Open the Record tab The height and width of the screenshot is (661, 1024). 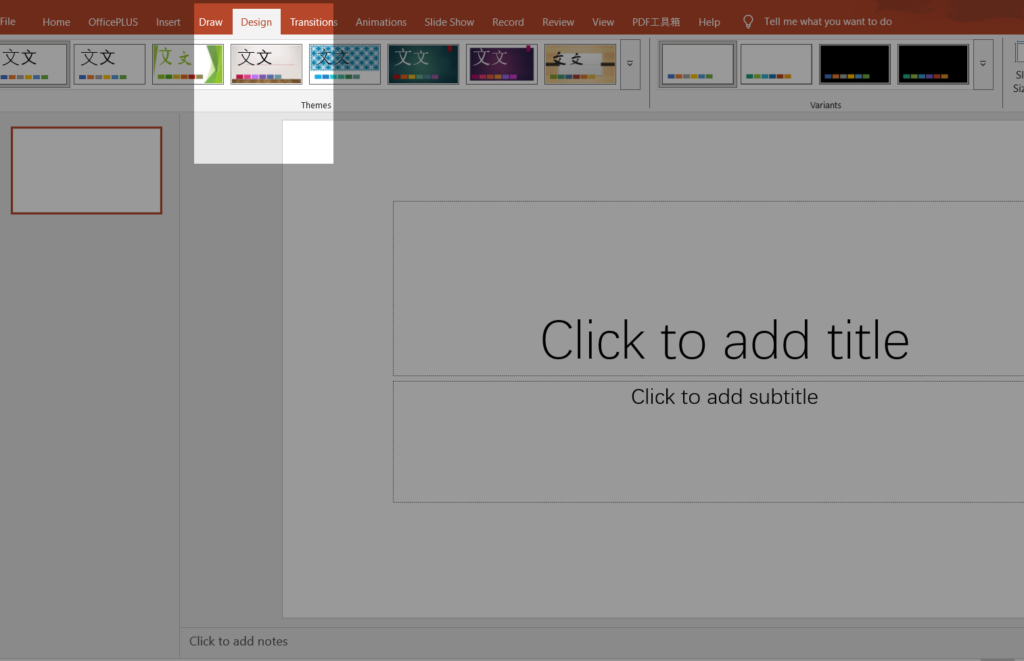click(508, 20)
